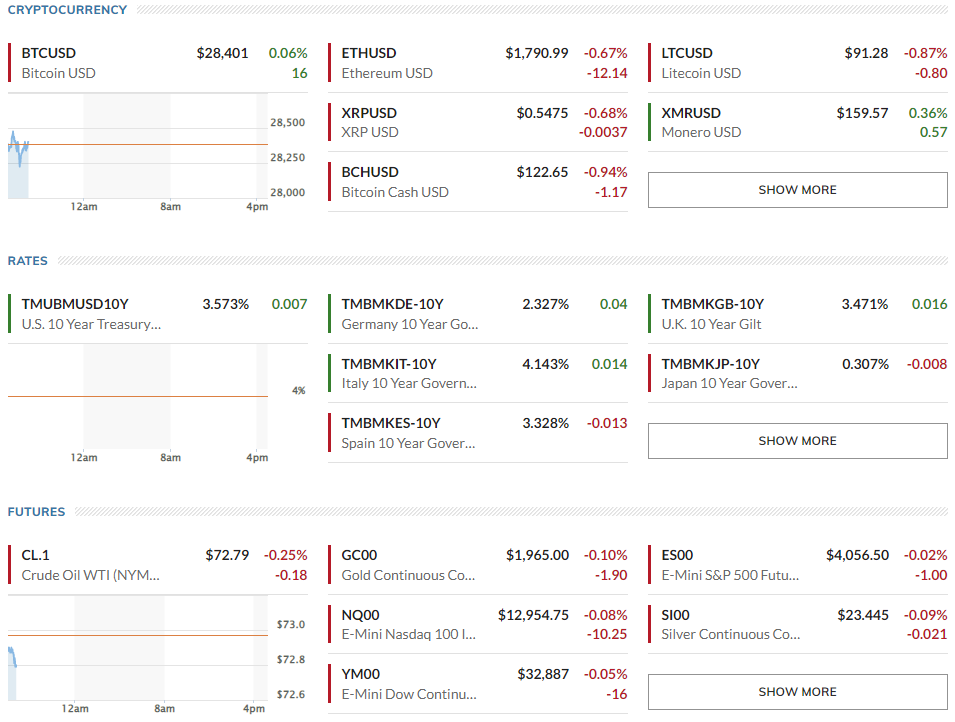This screenshot has width=955, height=722.
Task: Open the SI00 Silver futures quote
Action: [675, 615]
